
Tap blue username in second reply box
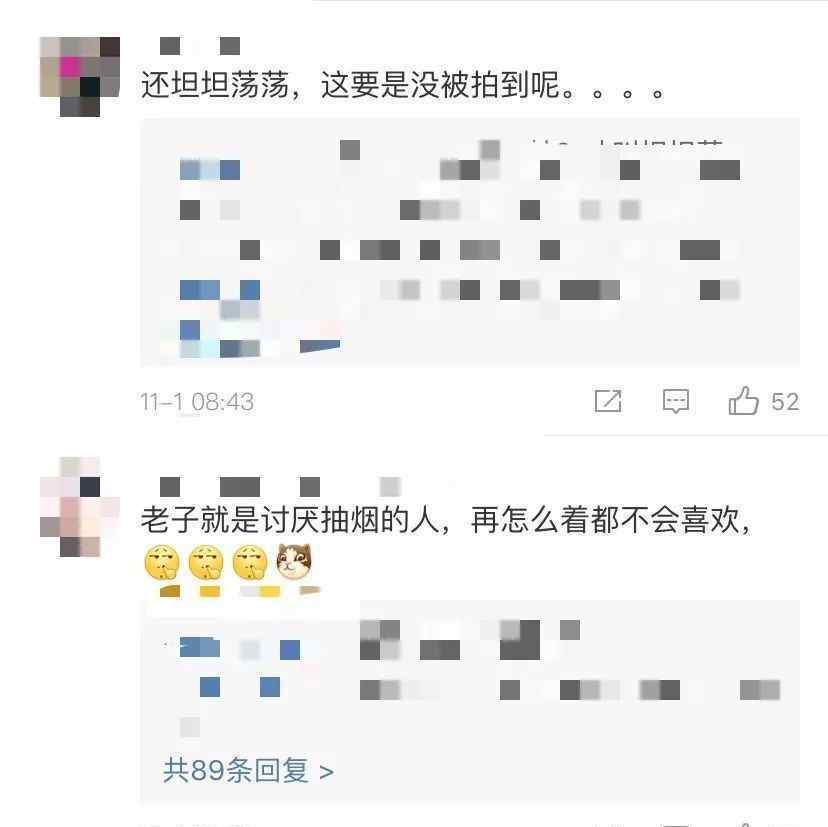pos(240,649)
